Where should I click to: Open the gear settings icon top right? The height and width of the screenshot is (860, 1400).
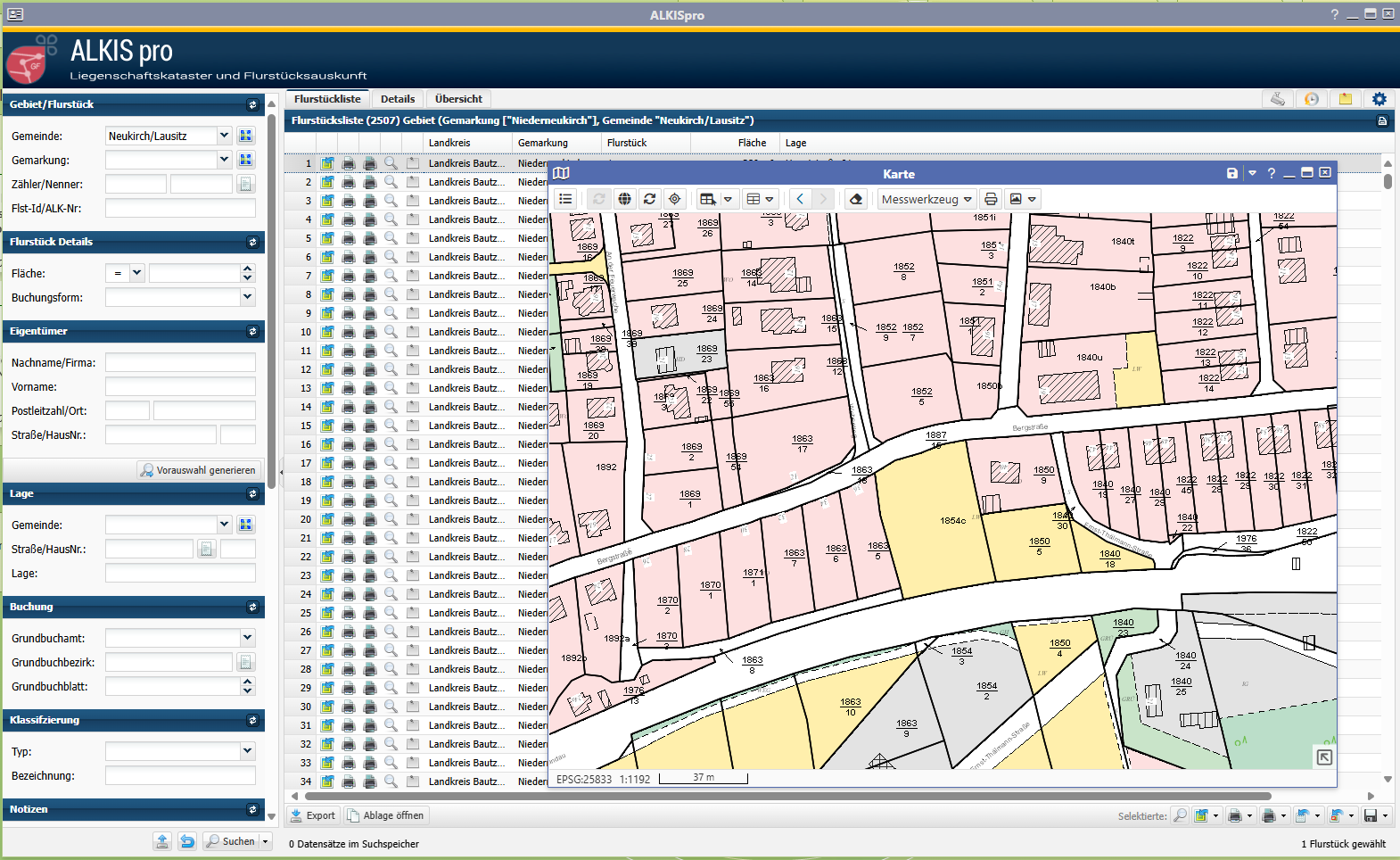[x=1379, y=99]
